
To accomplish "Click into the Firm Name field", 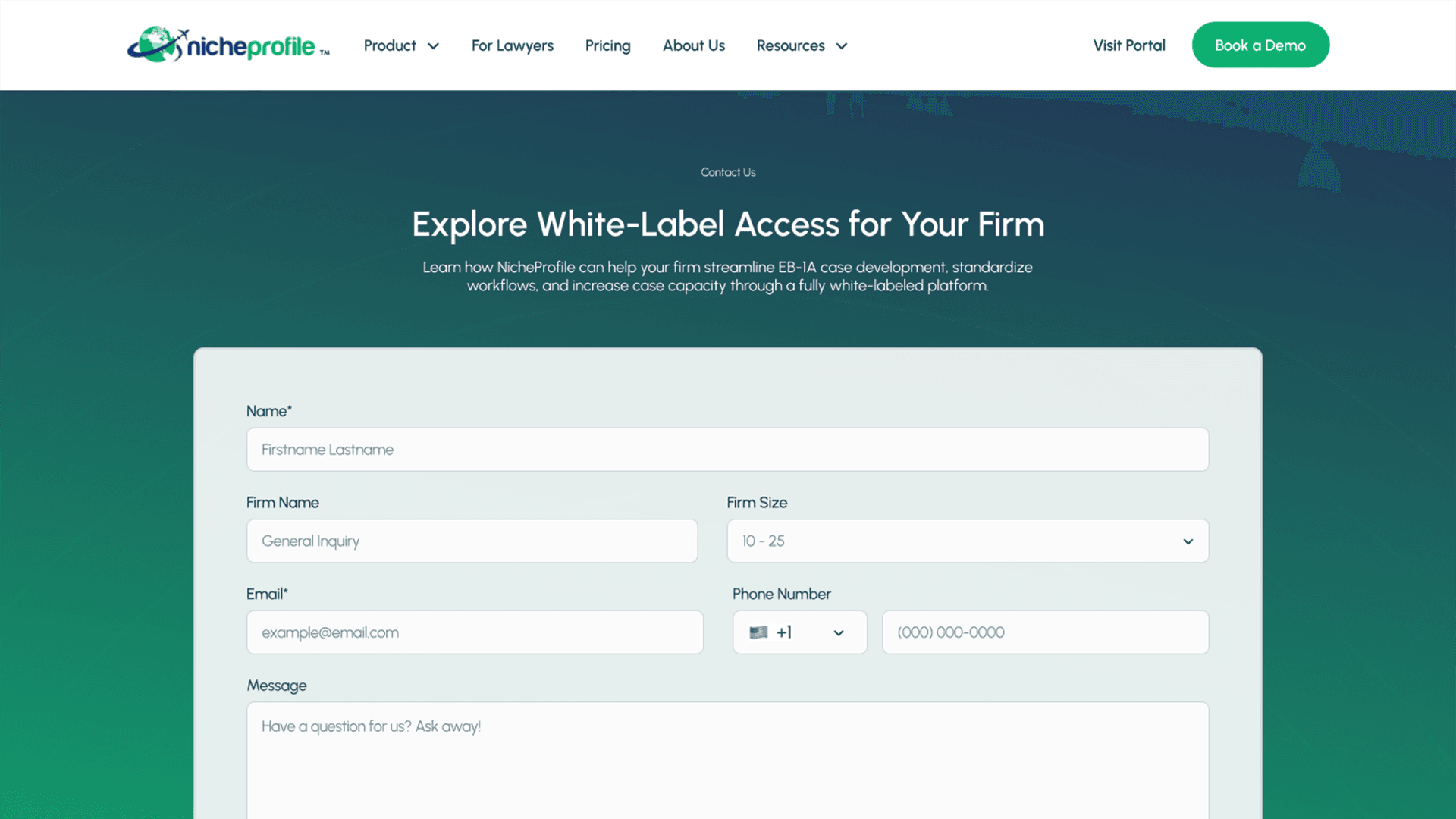I will point(472,541).
